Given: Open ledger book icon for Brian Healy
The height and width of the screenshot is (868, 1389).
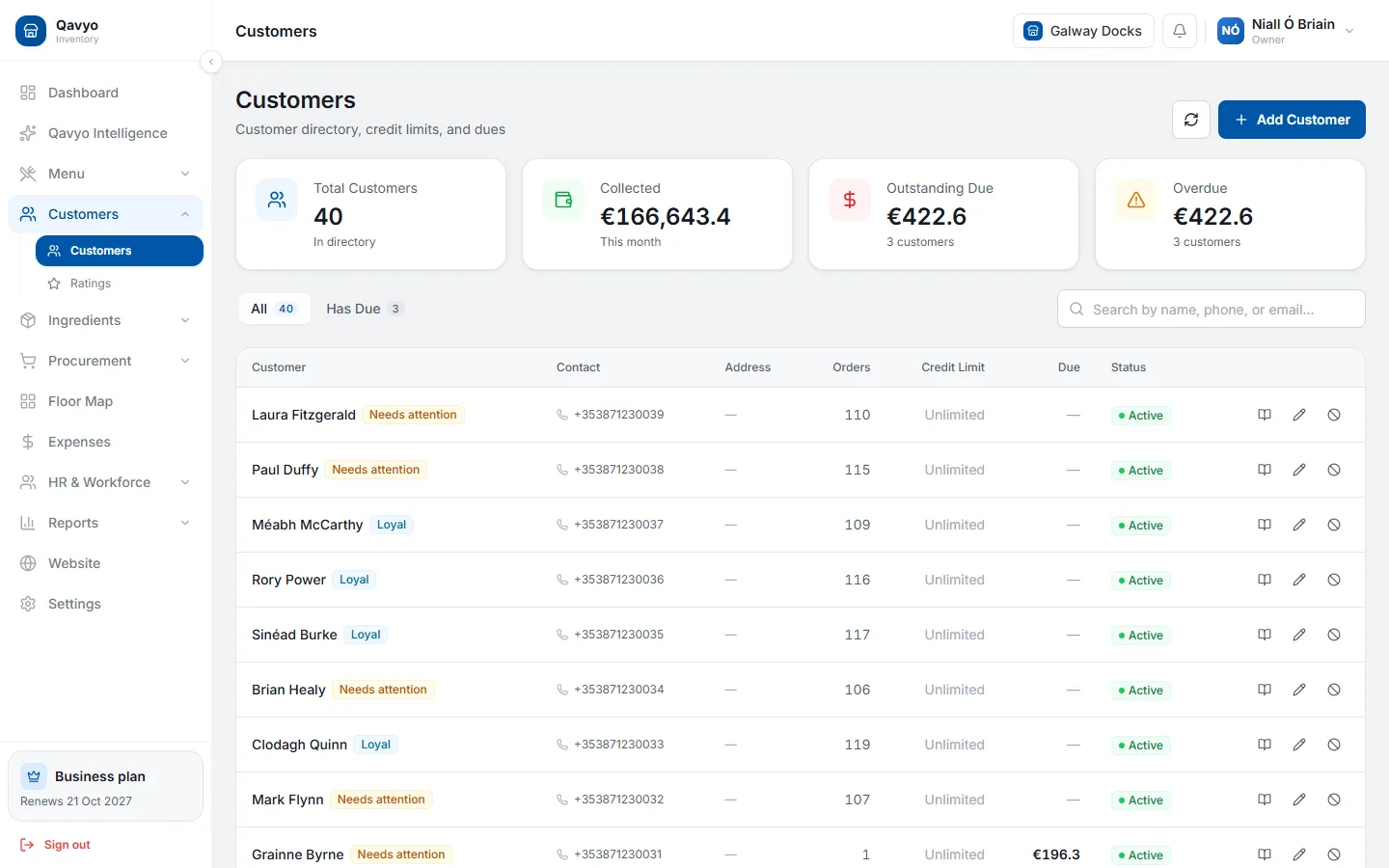Looking at the screenshot, I should point(1265,690).
